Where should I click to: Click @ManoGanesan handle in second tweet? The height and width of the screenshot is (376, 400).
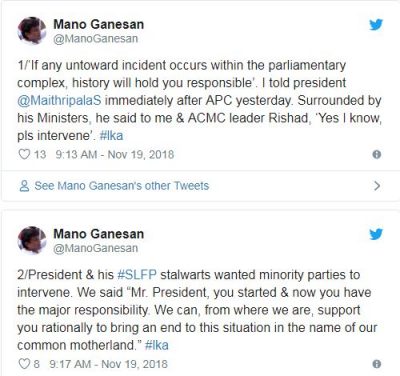point(96,248)
